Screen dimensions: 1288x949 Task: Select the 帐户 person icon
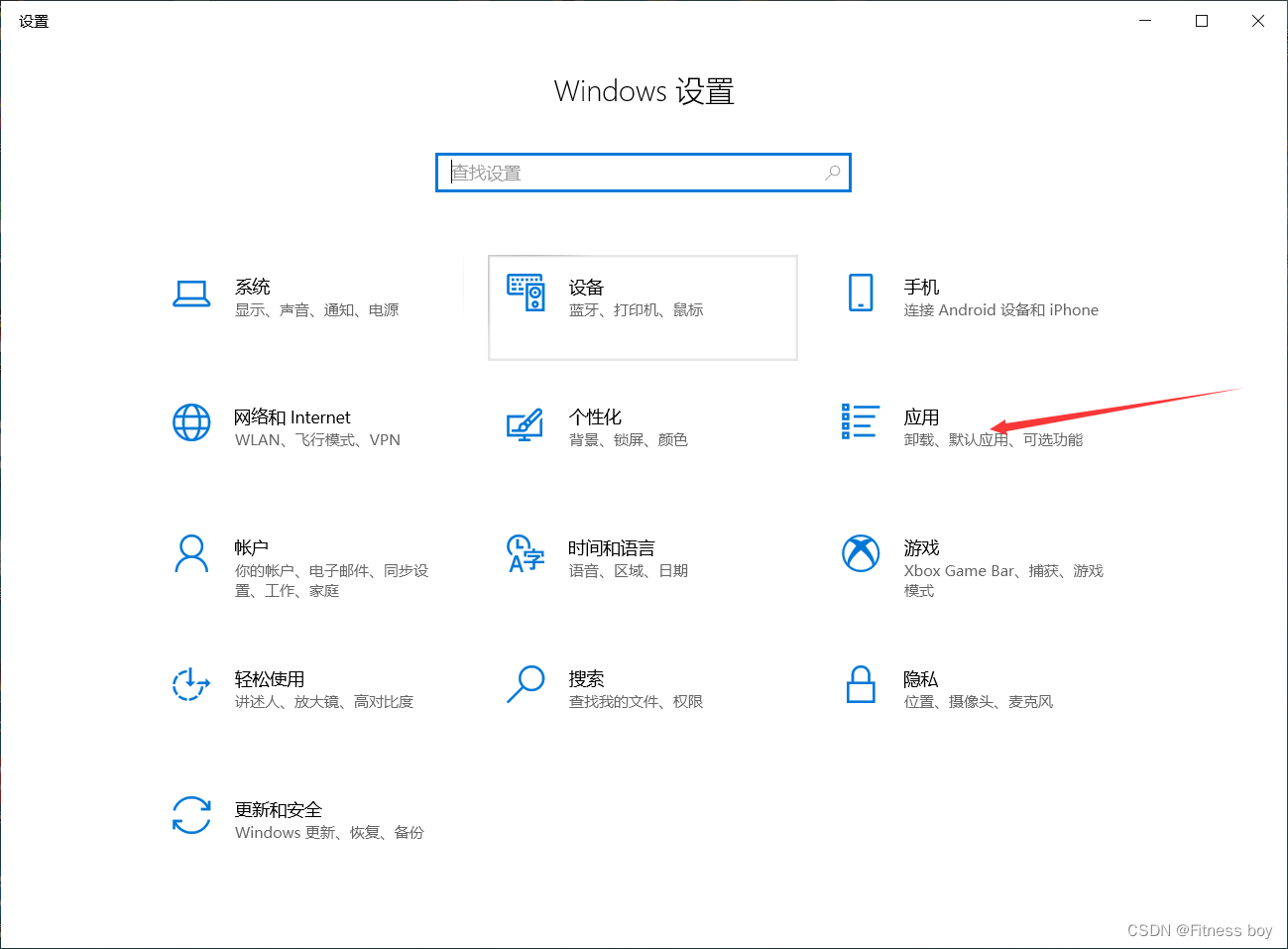191,554
